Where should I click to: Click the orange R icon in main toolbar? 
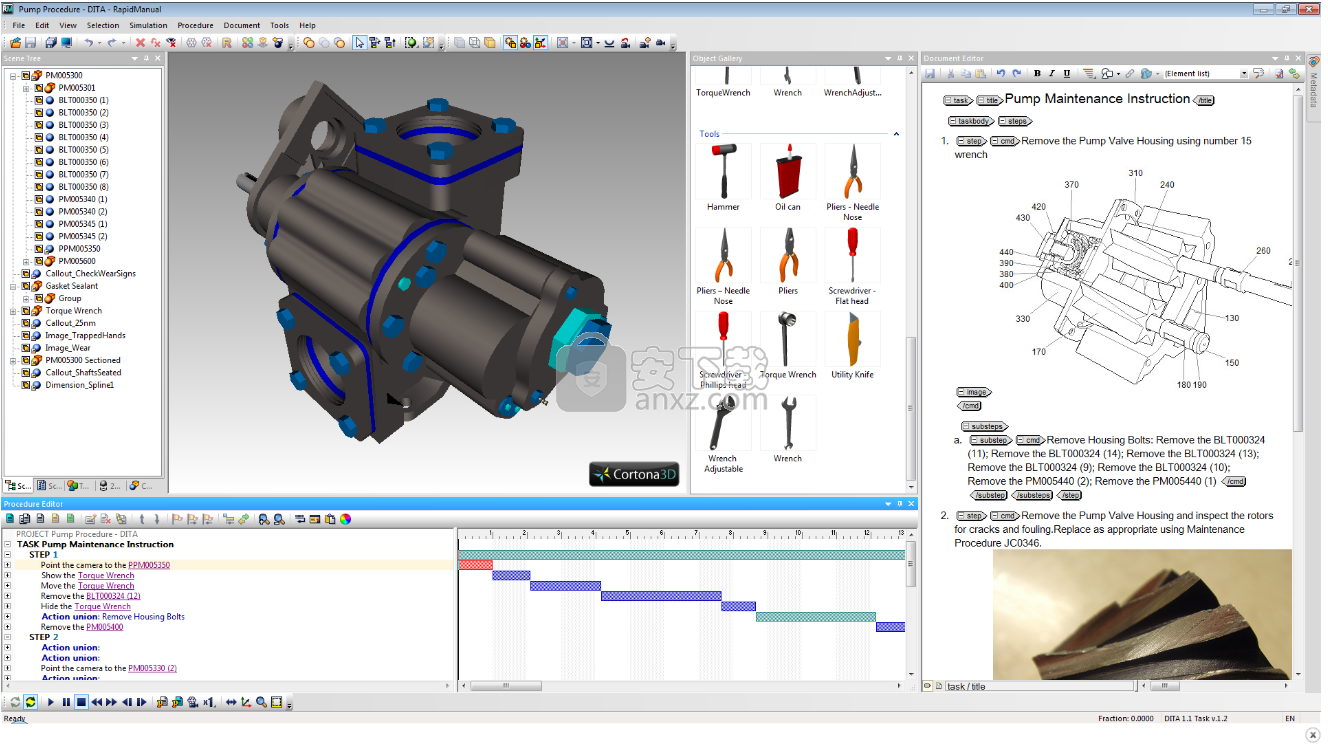click(x=227, y=42)
